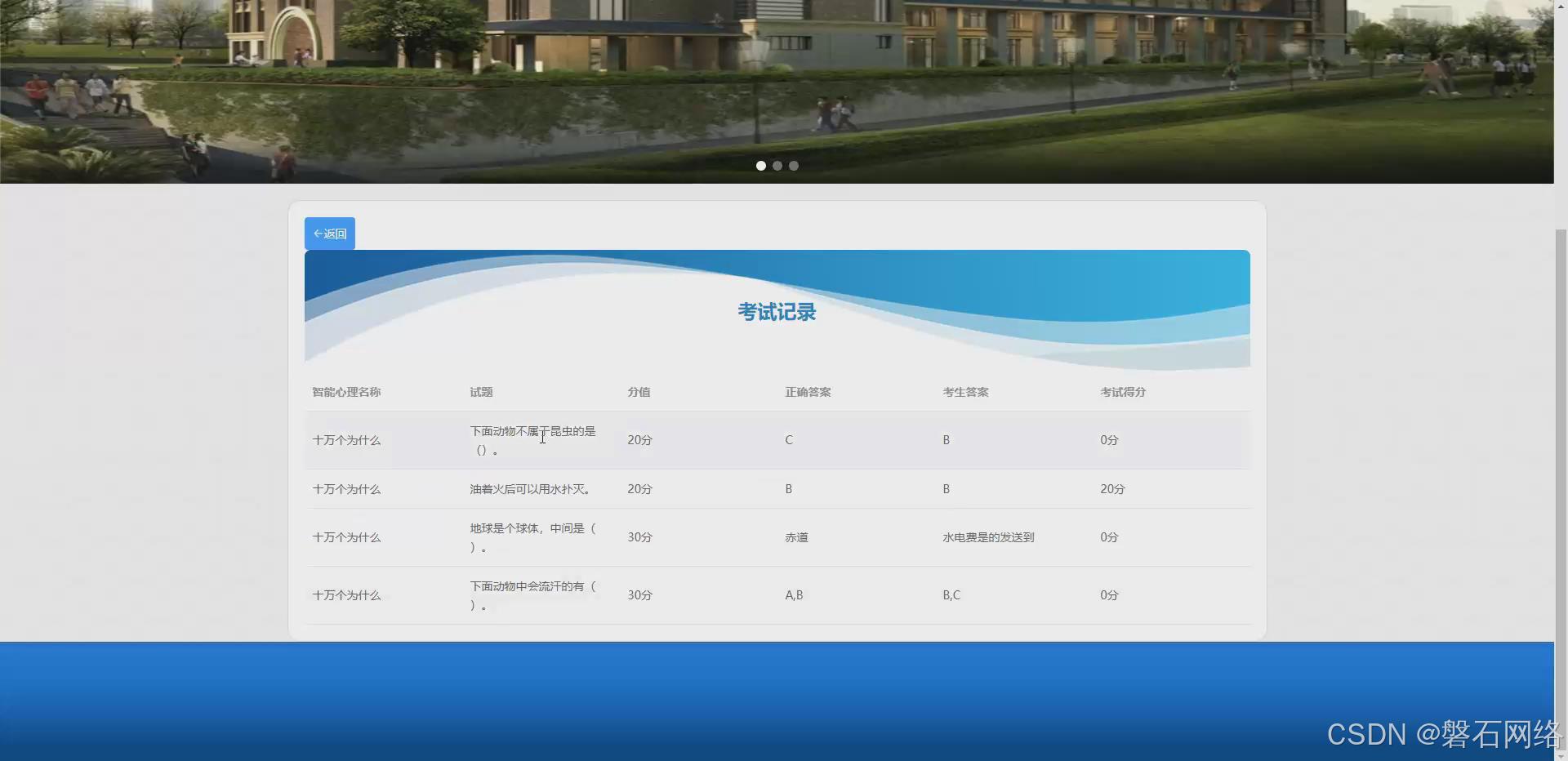Click the 返回 back button
This screenshot has width=1568, height=761.
(x=329, y=234)
